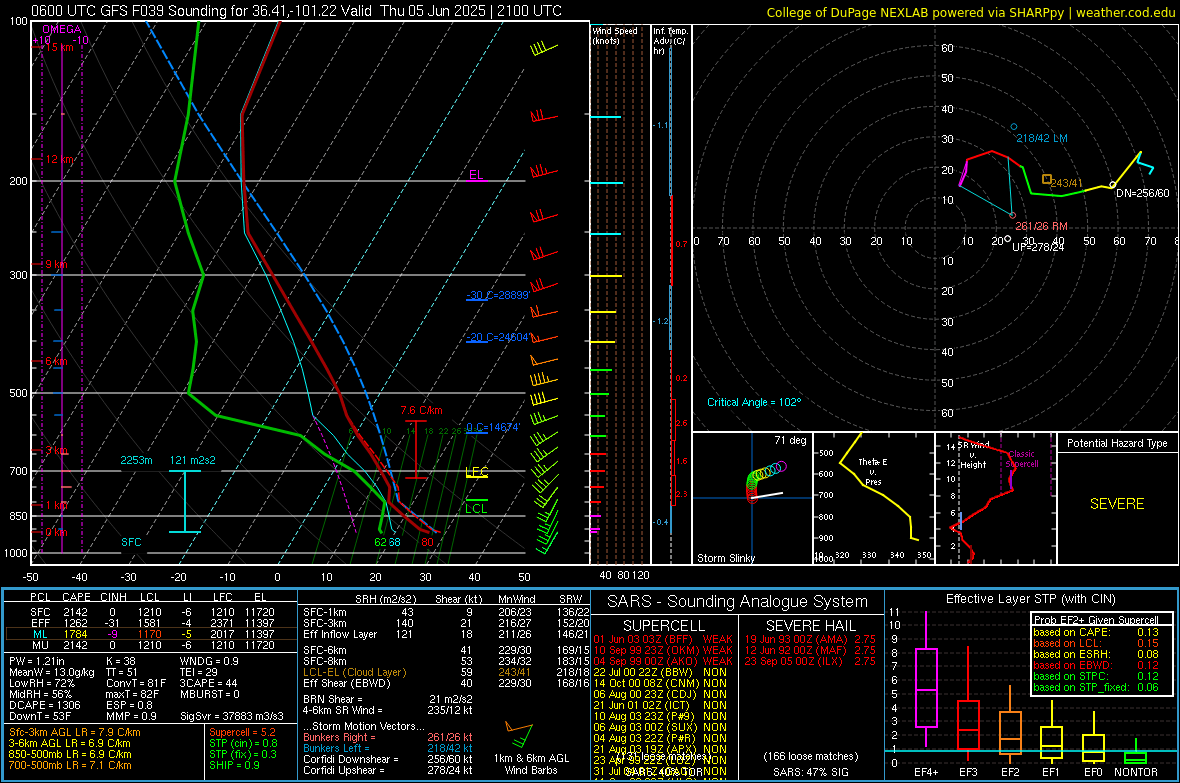Screen dimensions: 1180x783
Task: Click 'SigSvr = 37883 m3/s3' value
Action: (x=232, y=716)
